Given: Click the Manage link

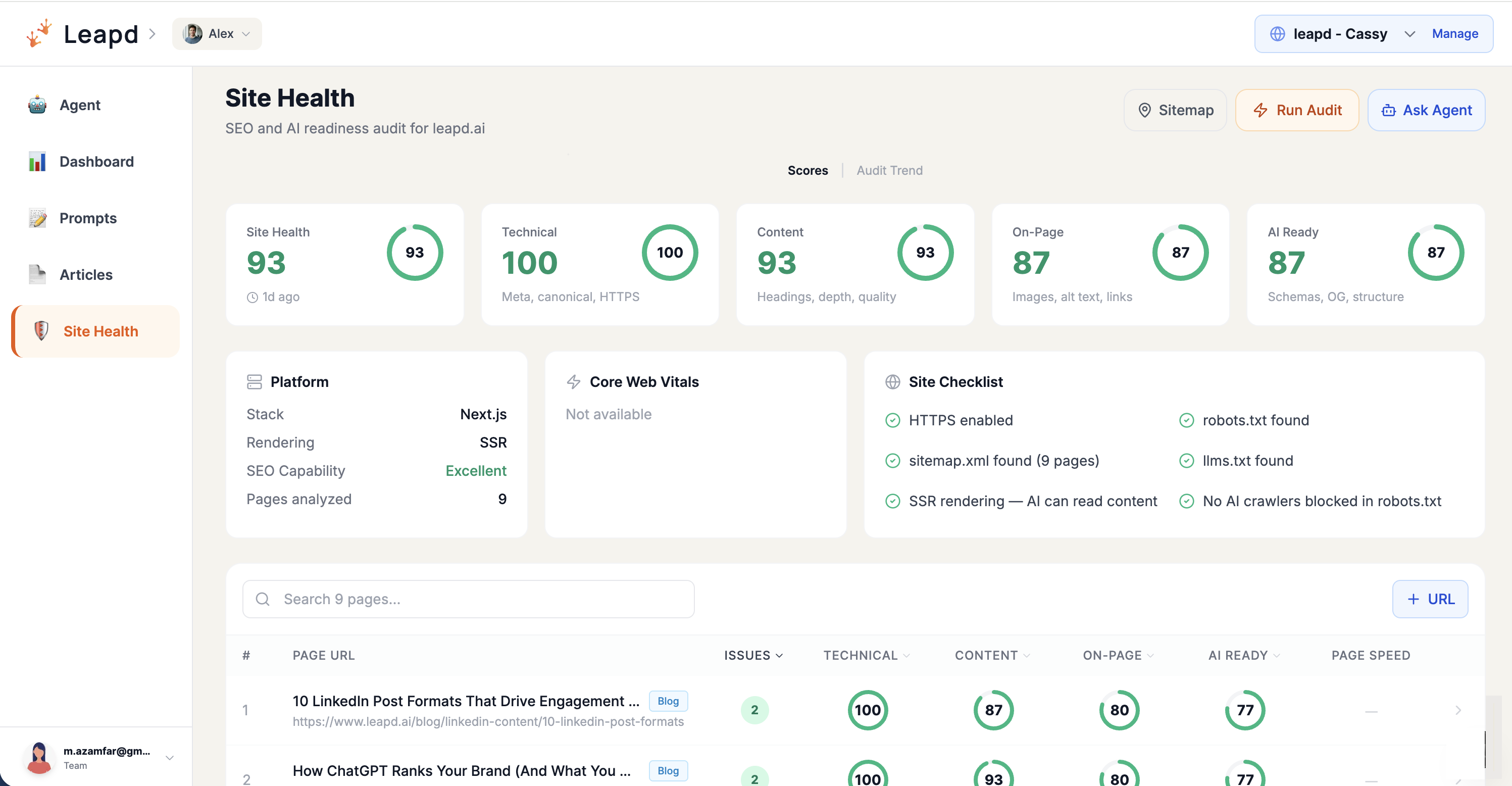Looking at the screenshot, I should click(1455, 33).
